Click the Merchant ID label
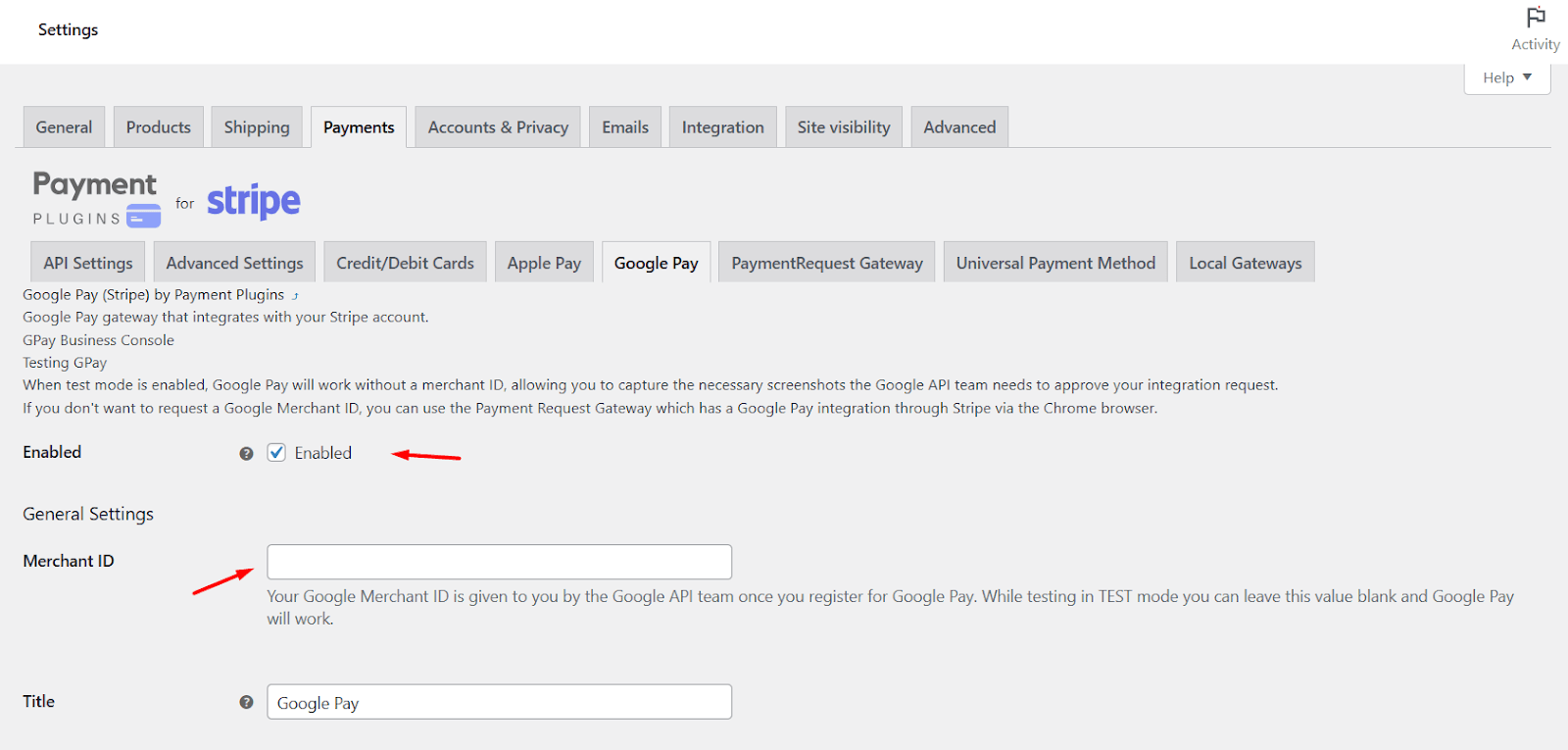 tap(69, 561)
